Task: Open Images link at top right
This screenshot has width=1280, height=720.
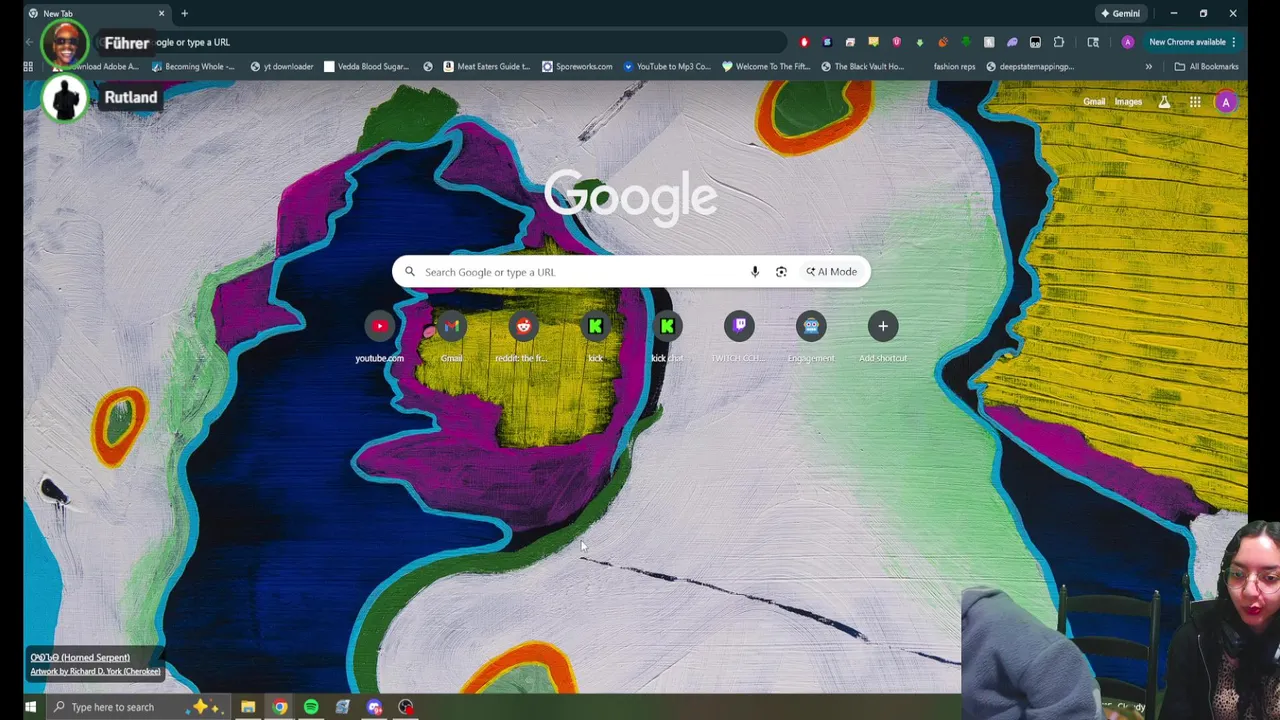Action: tap(1128, 102)
